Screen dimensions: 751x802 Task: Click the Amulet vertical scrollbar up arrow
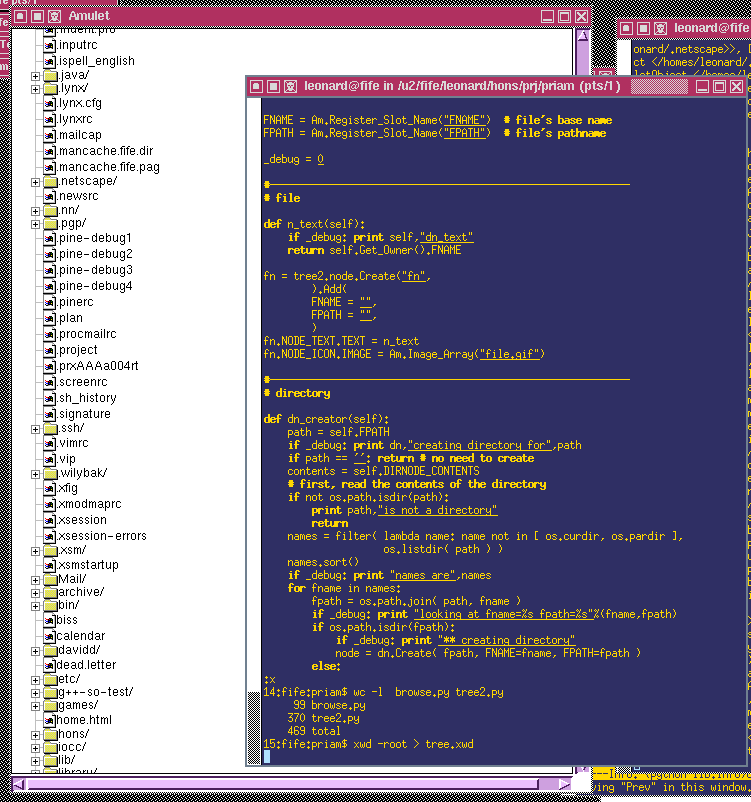pos(582,36)
